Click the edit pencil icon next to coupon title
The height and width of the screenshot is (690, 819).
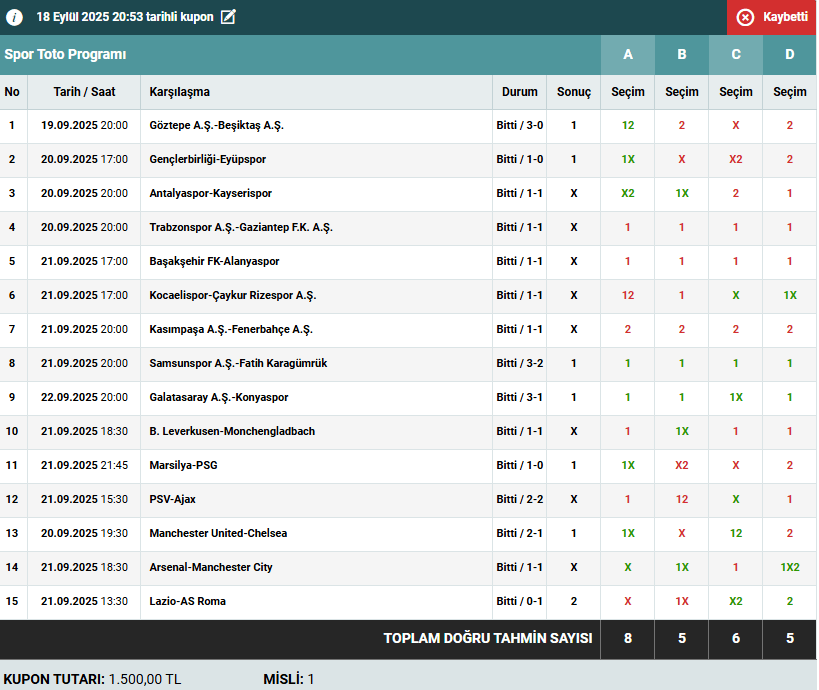pos(228,17)
